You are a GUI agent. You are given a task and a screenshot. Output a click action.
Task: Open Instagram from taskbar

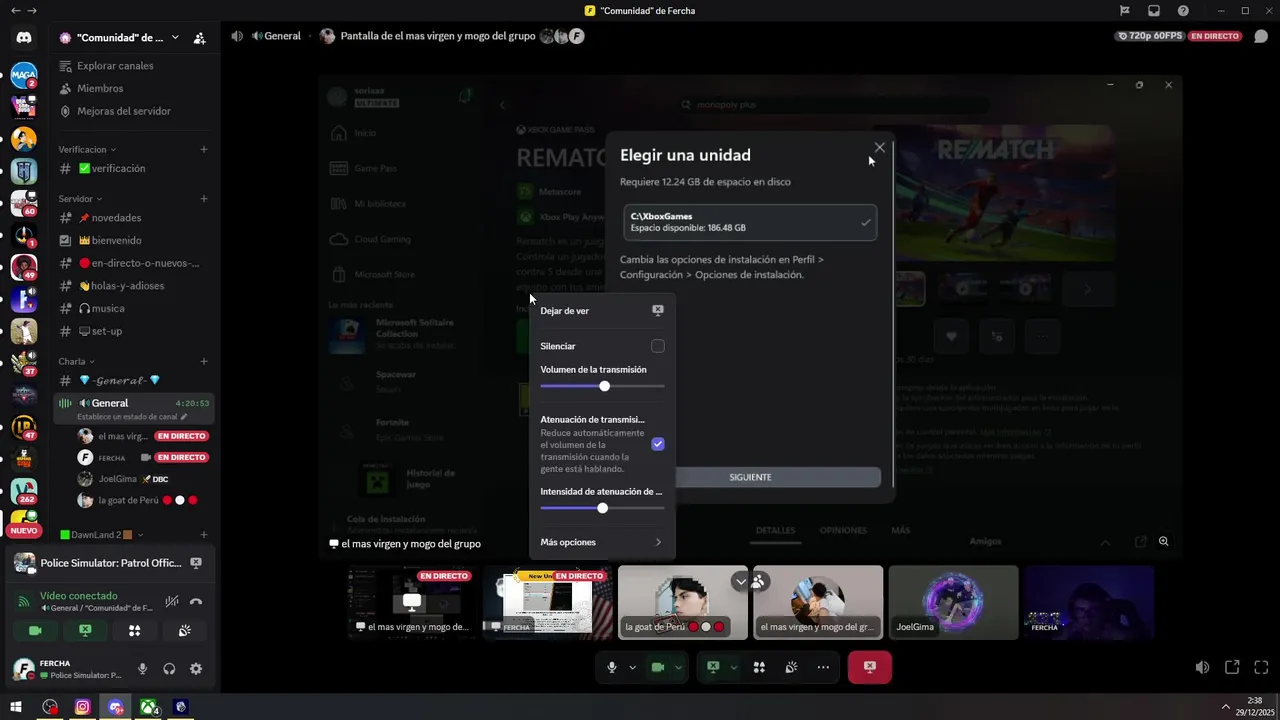pos(83,707)
